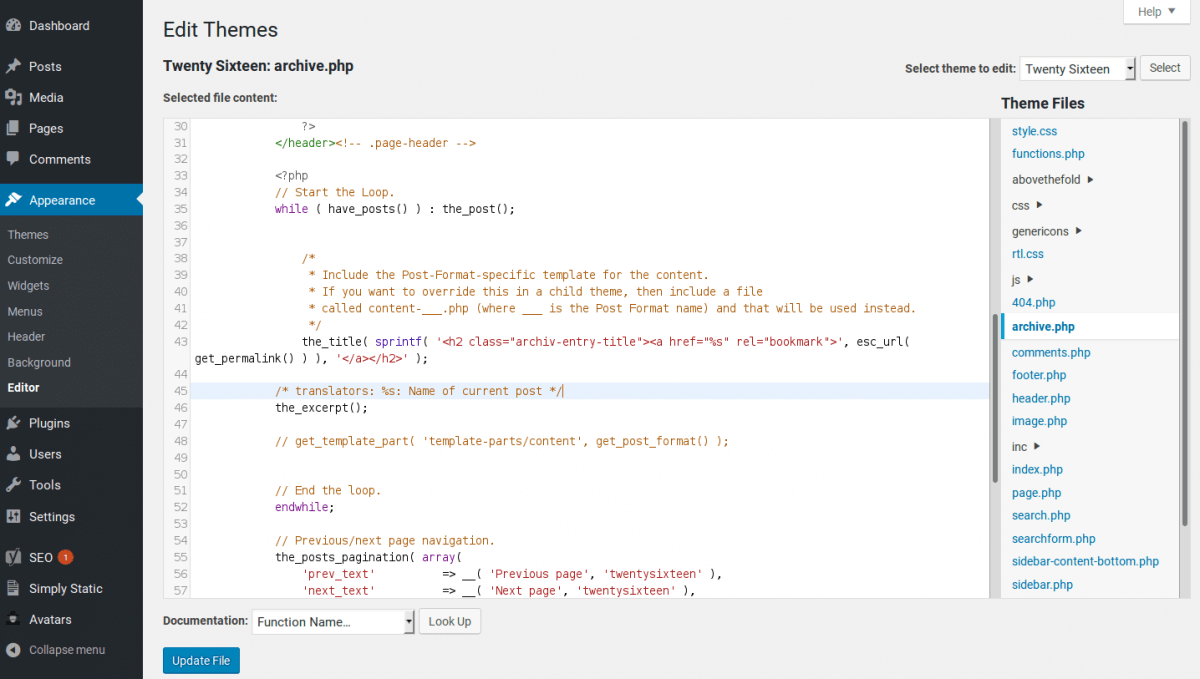Viewport: 1200px width, 679px height.
Task: Click the code editor vertical scrollbar
Action: 995,399
